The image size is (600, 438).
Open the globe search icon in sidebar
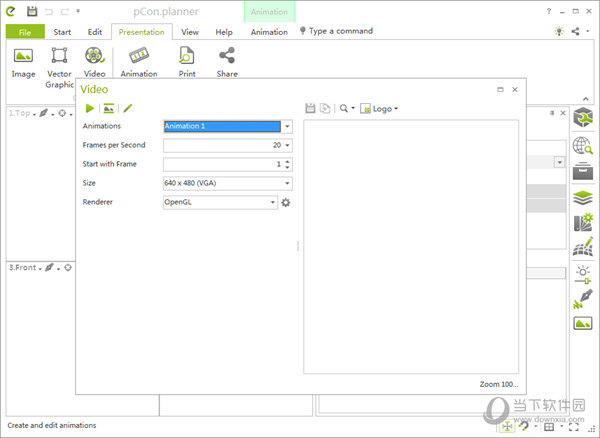pos(583,146)
